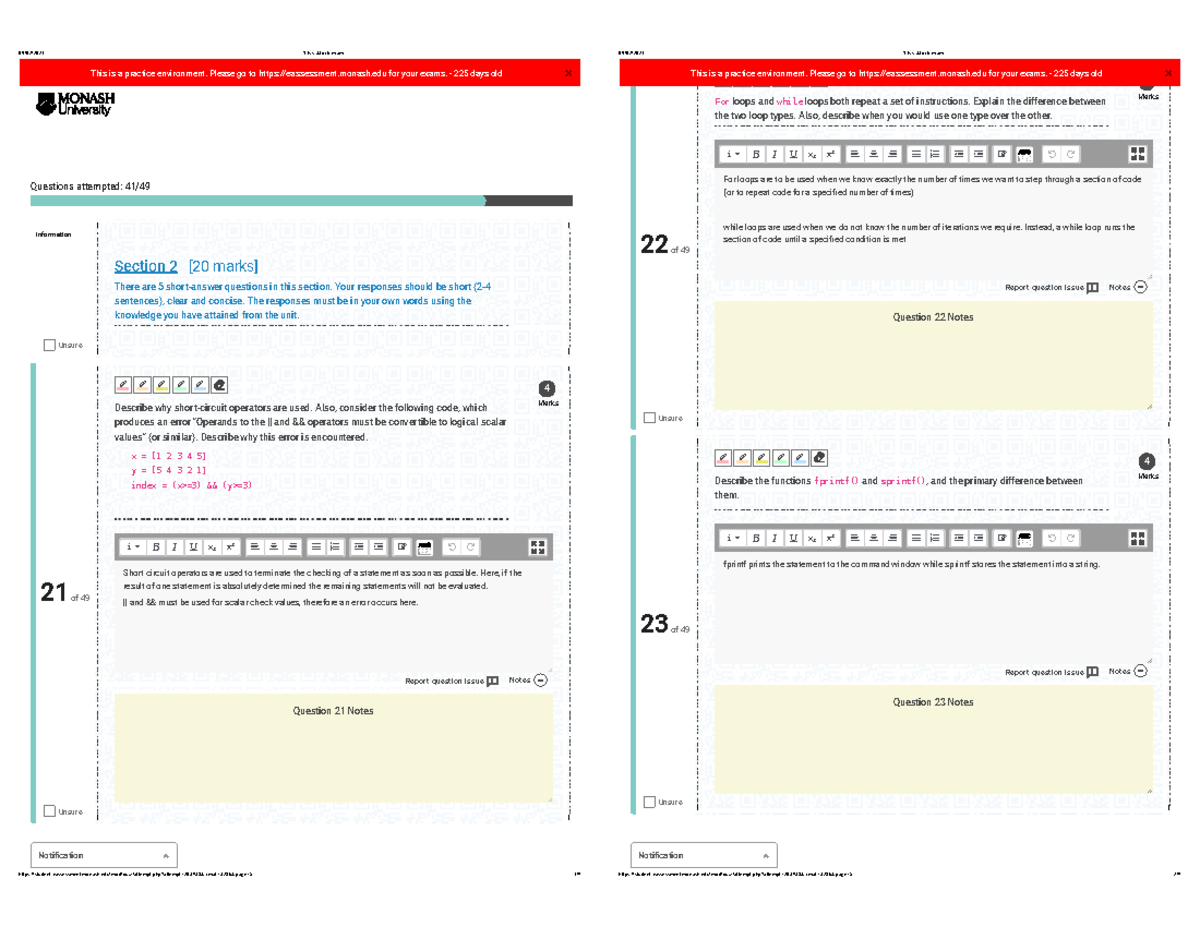The image size is (1200, 927).
Task: Check Unsure box for Question 23
Action: [650, 802]
